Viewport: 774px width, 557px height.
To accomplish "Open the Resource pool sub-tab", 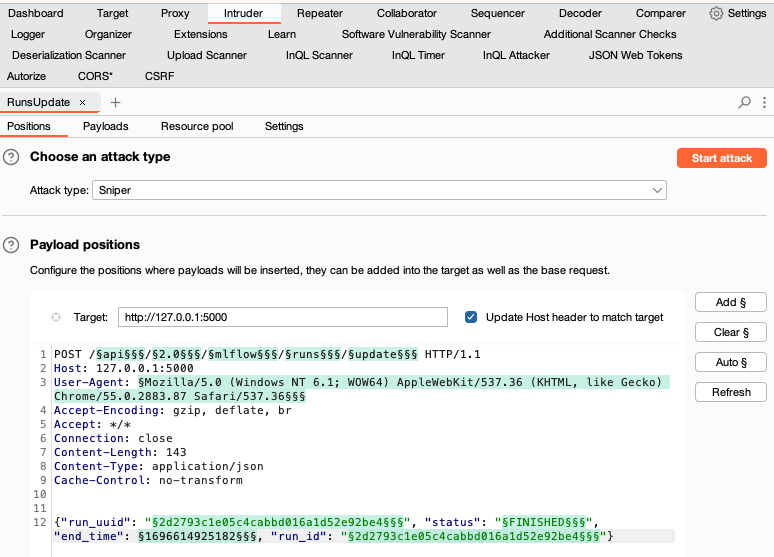I will (x=197, y=126).
